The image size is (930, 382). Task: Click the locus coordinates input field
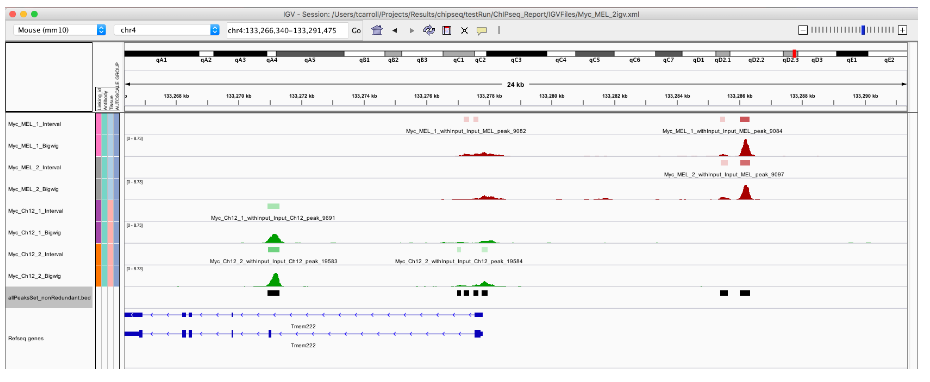[287, 30]
